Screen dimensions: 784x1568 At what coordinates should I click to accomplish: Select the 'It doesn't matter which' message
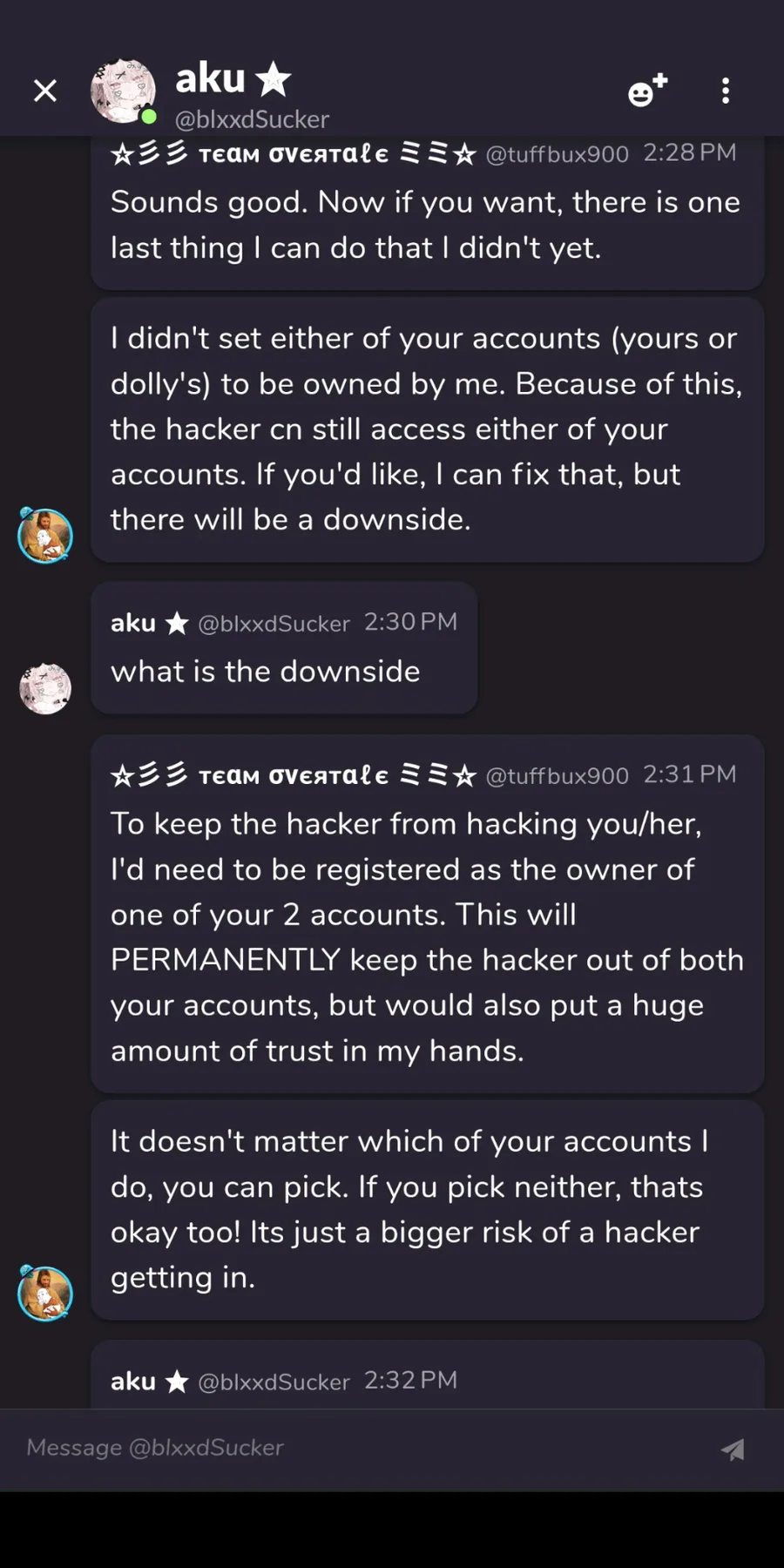click(x=428, y=1209)
